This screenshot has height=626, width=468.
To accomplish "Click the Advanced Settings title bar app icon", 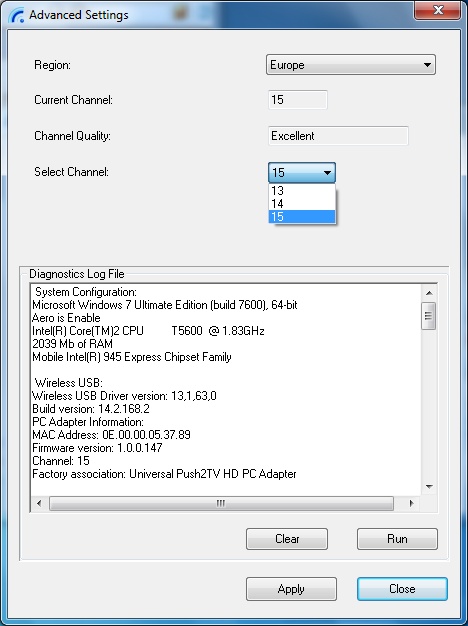I will (17, 15).
